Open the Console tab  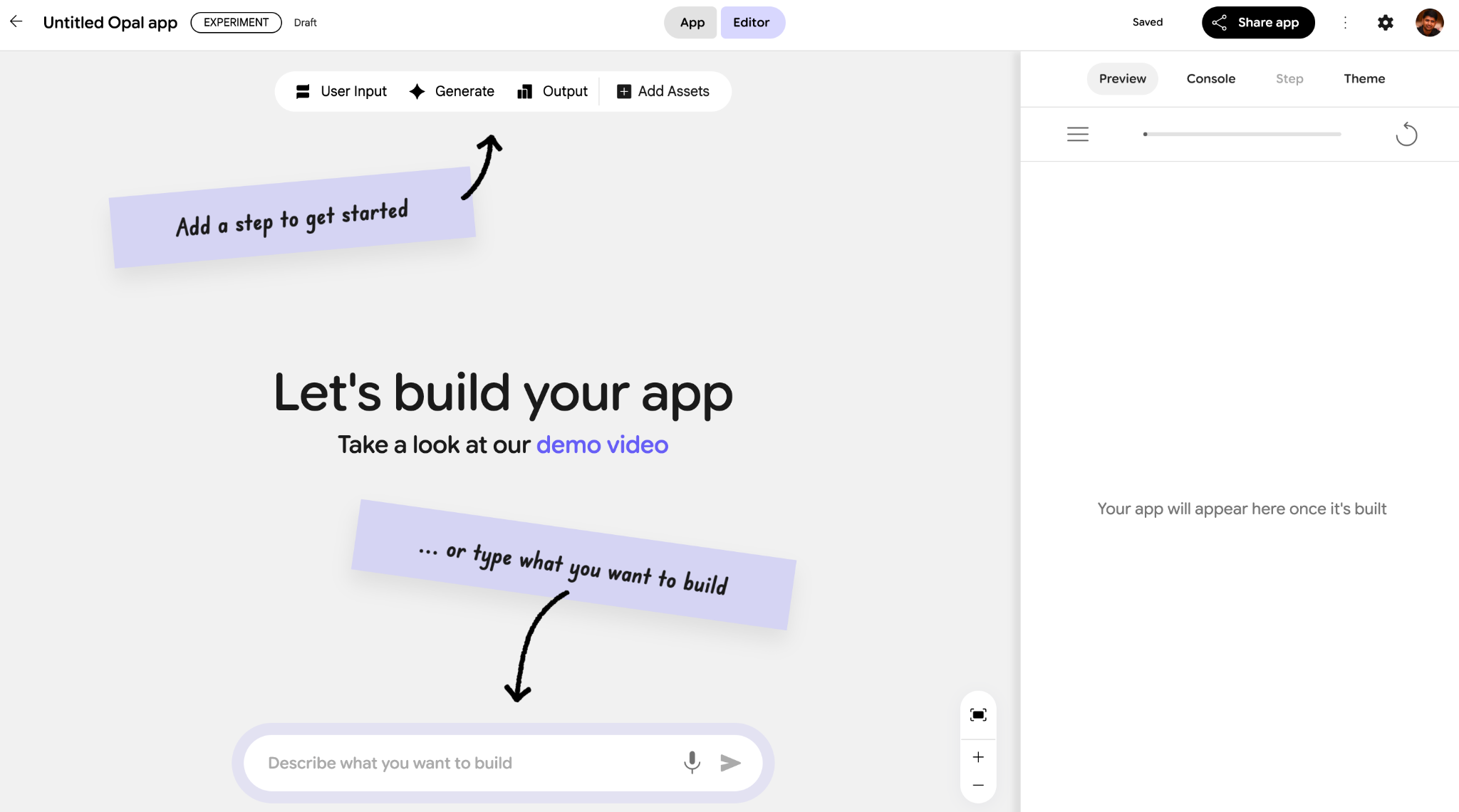[x=1210, y=79]
